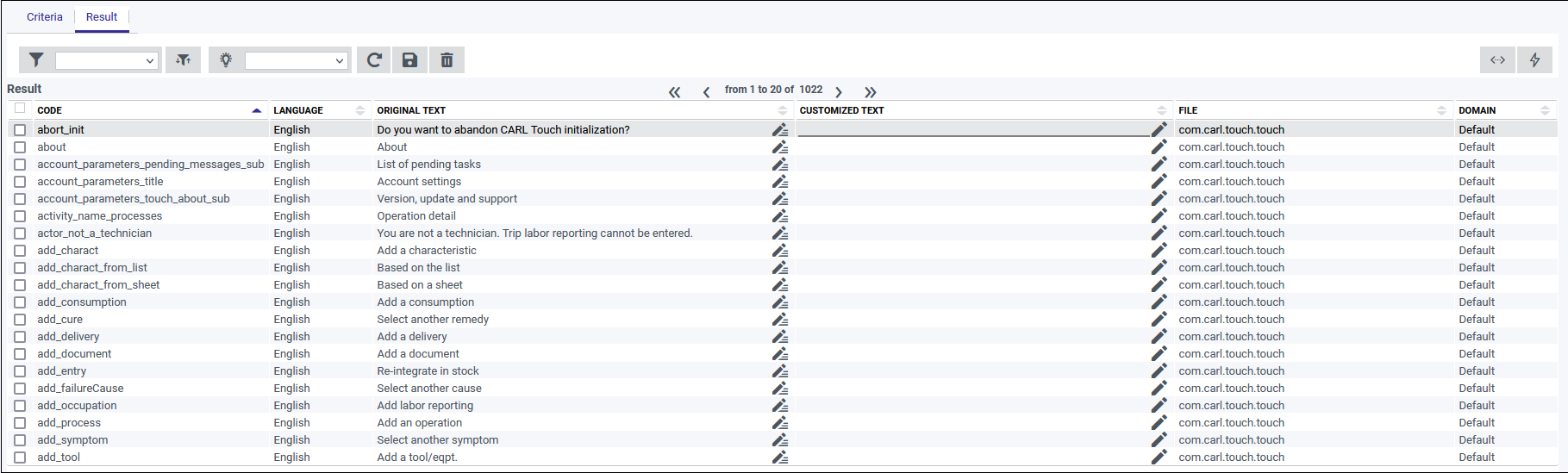1568x473 pixels.
Task: Edit original text for abort_init row
Action: [x=779, y=129]
